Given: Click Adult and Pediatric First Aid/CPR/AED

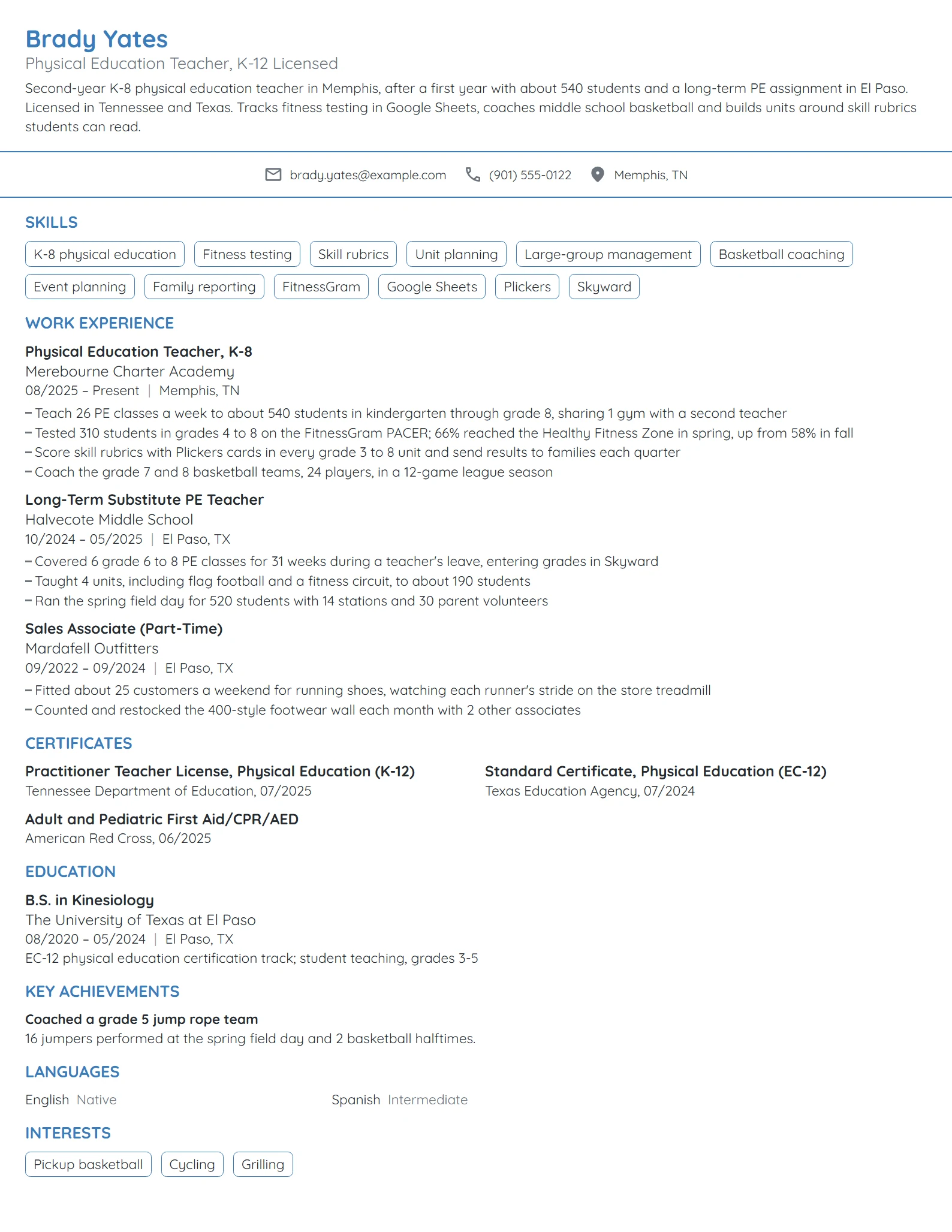Looking at the screenshot, I should coord(162,819).
